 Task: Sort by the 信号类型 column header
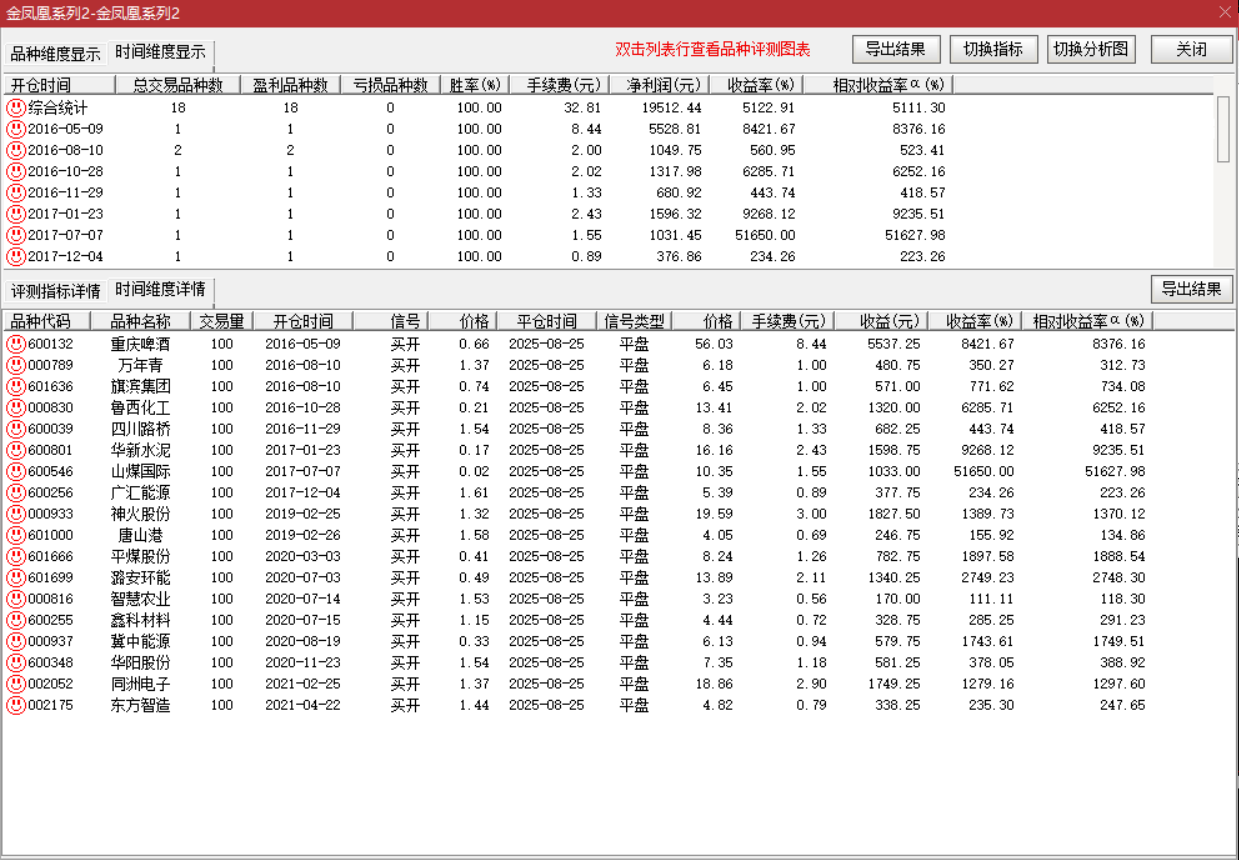pos(635,321)
